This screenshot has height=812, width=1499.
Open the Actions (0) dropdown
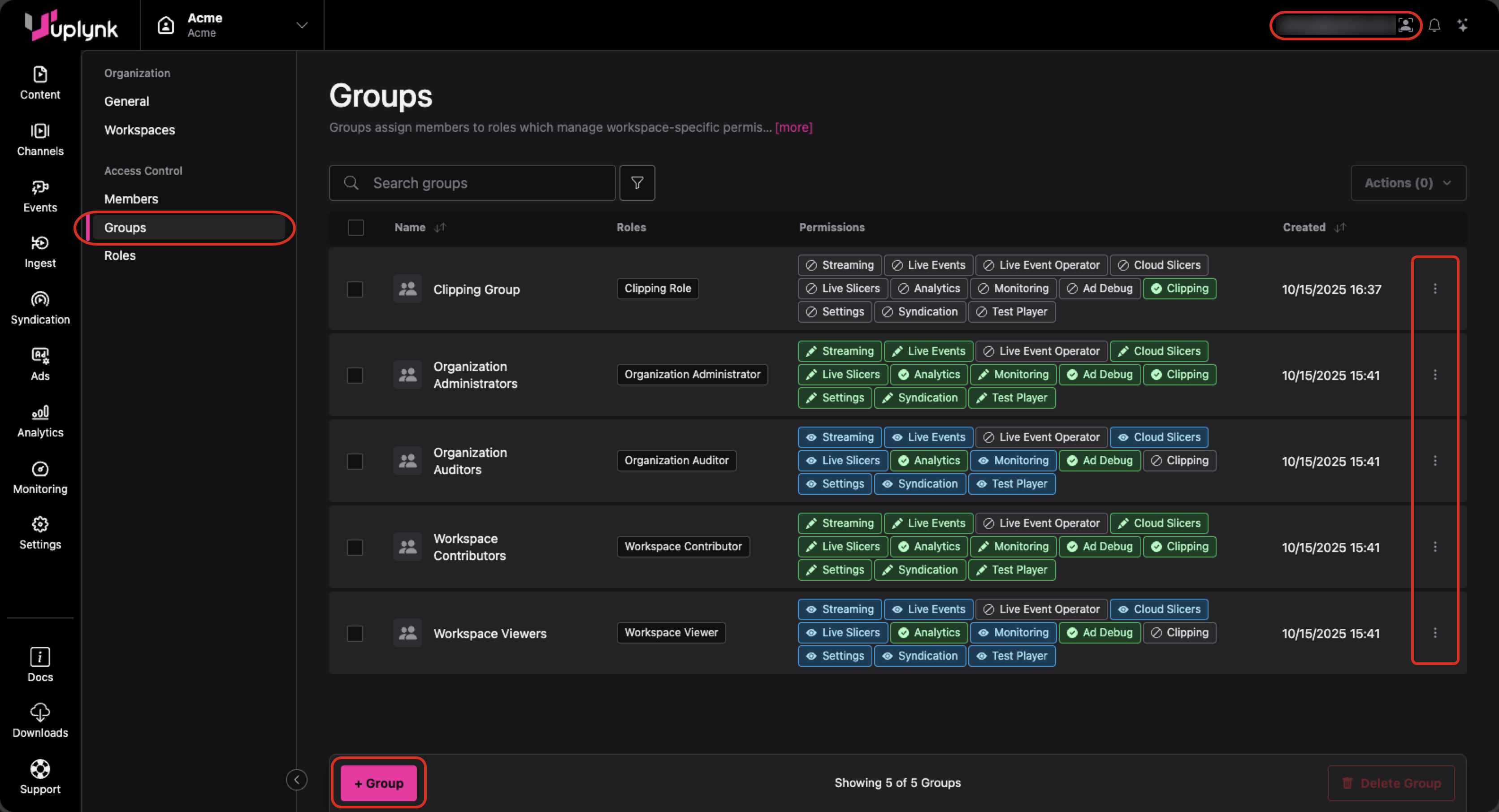pos(1408,183)
